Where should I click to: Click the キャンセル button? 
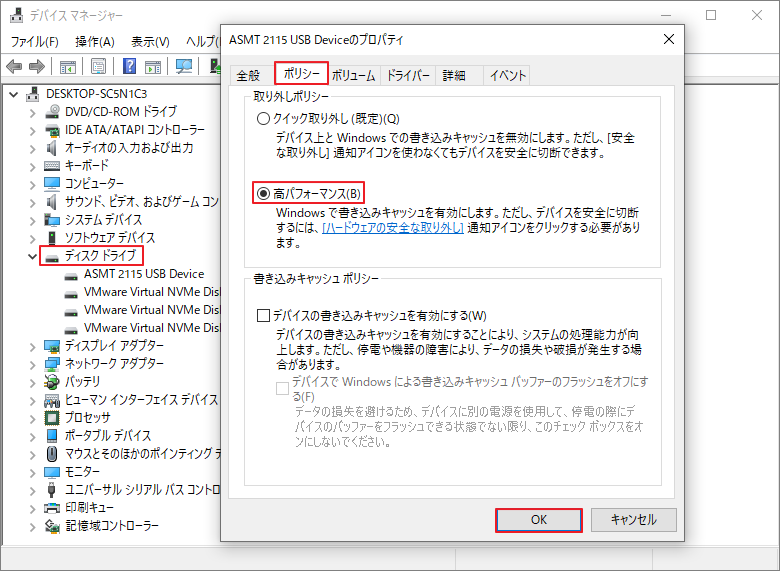[x=634, y=520]
